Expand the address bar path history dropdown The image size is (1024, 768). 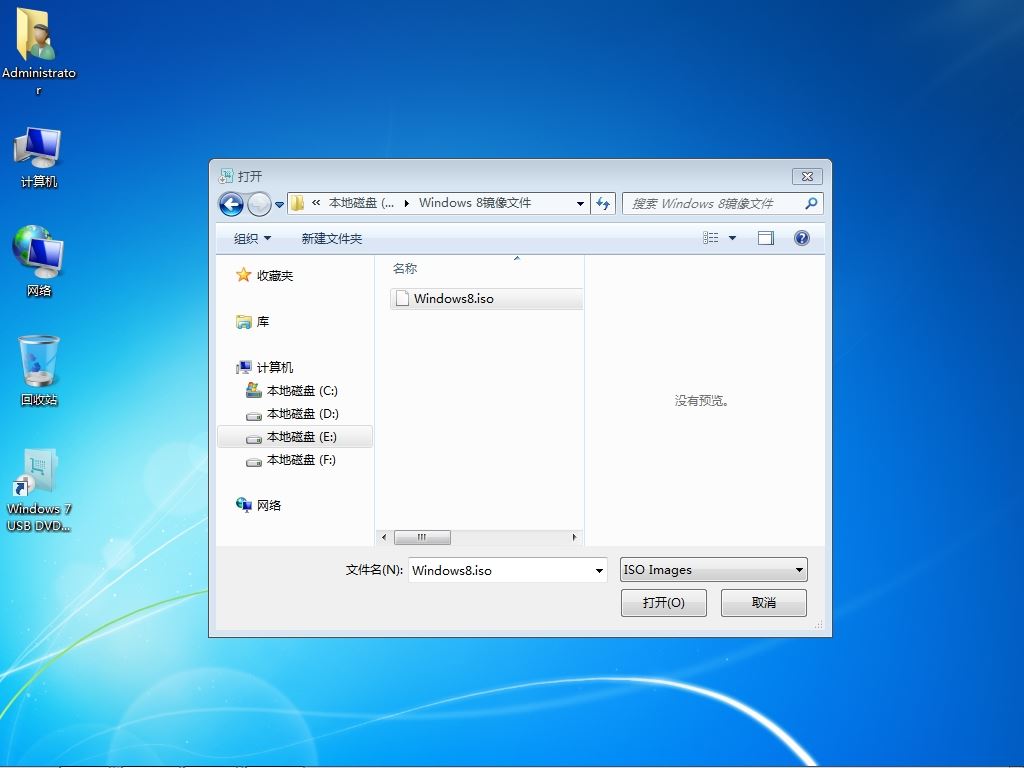[580, 204]
